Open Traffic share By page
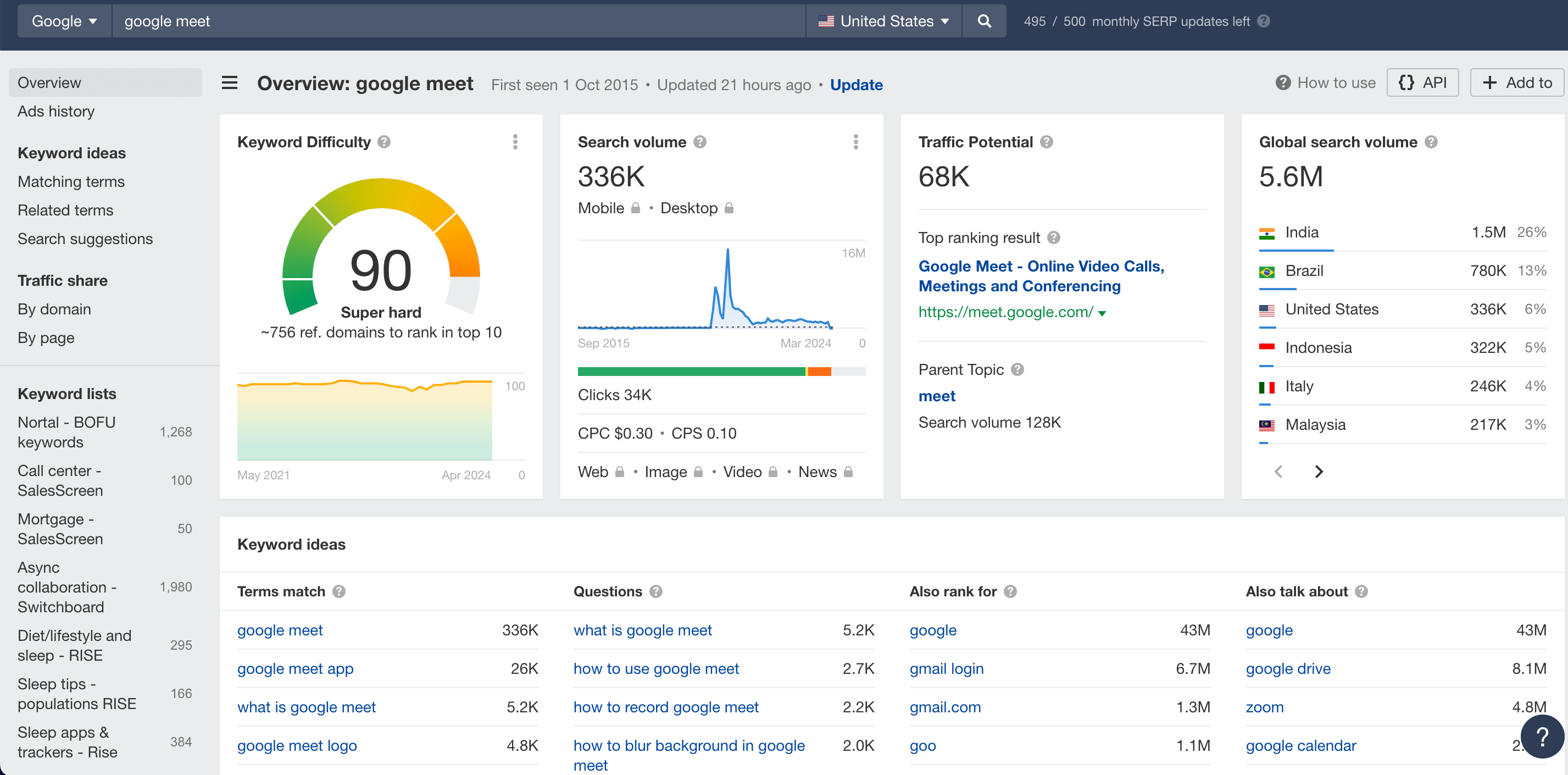The width and height of the screenshot is (1568, 775). point(46,338)
